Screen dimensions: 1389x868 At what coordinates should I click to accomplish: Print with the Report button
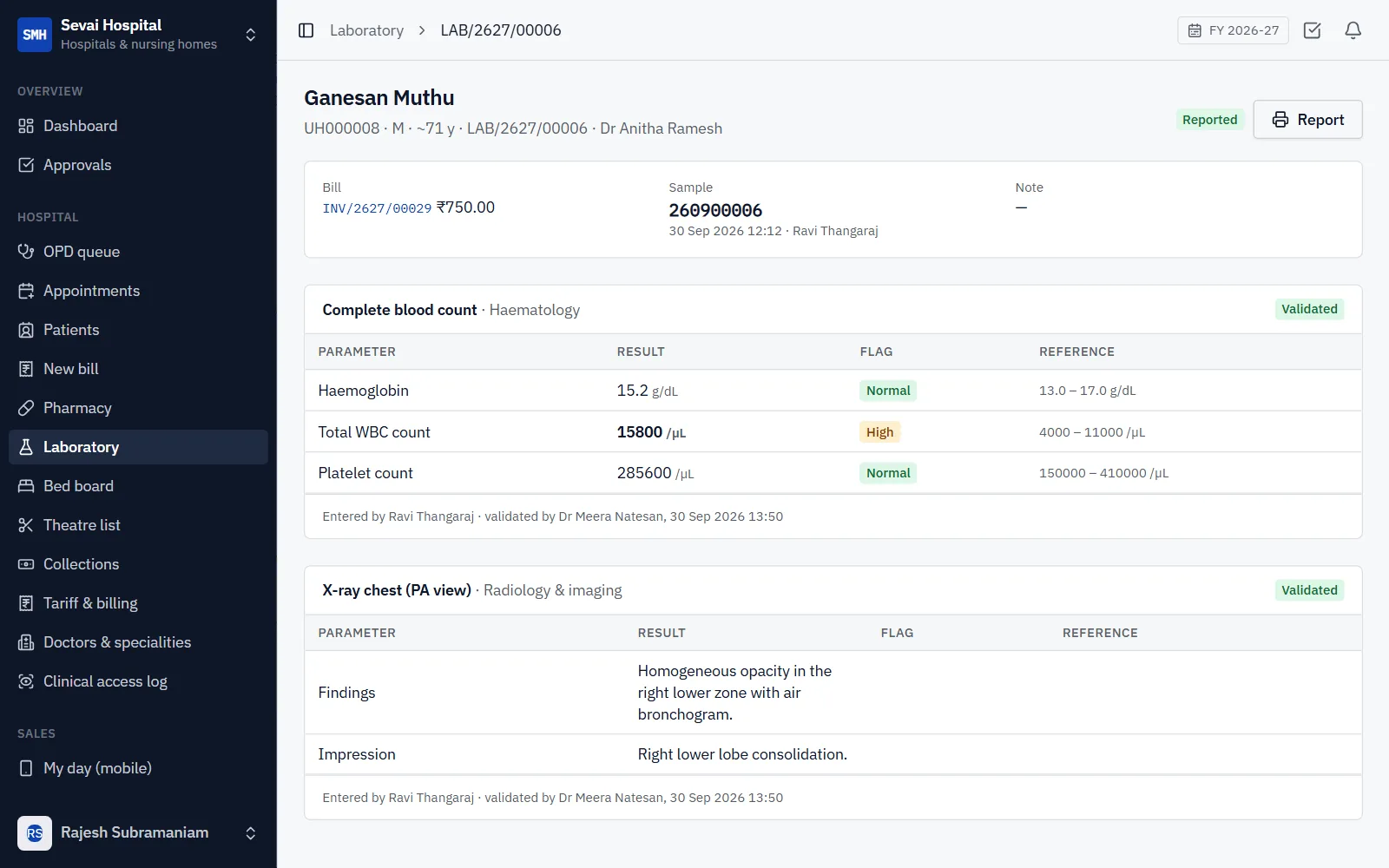pyautogui.click(x=1307, y=120)
